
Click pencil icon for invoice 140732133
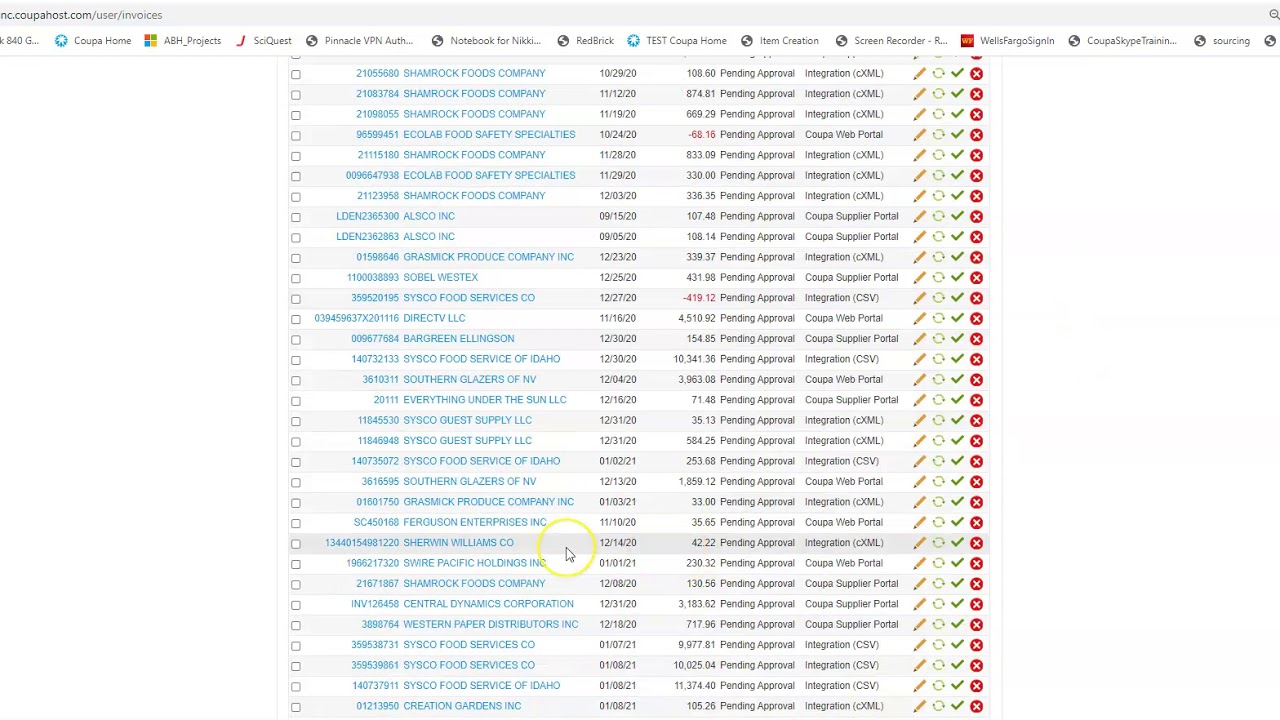pos(919,359)
